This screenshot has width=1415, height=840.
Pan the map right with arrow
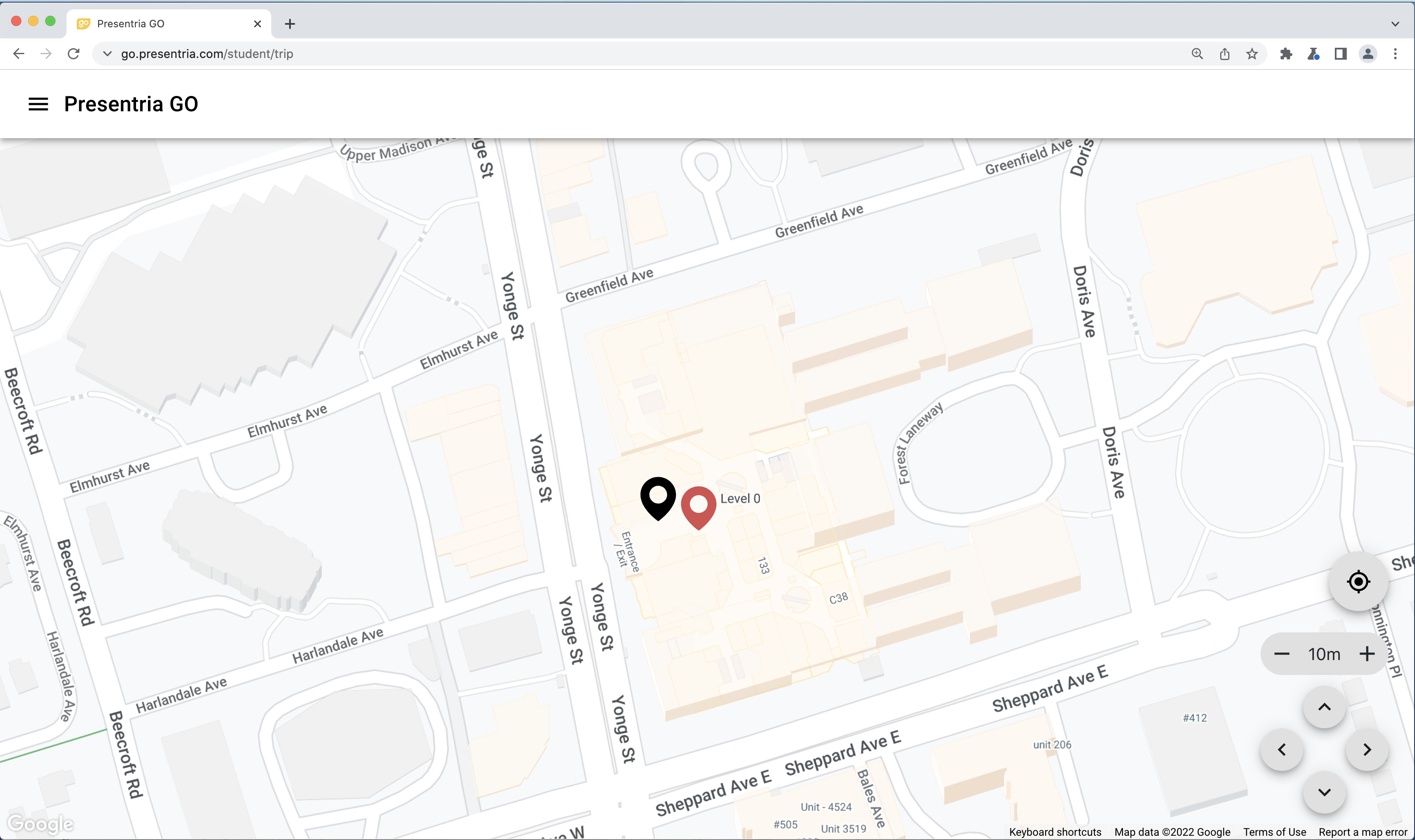pyautogui.click(x=1367, y=750)
